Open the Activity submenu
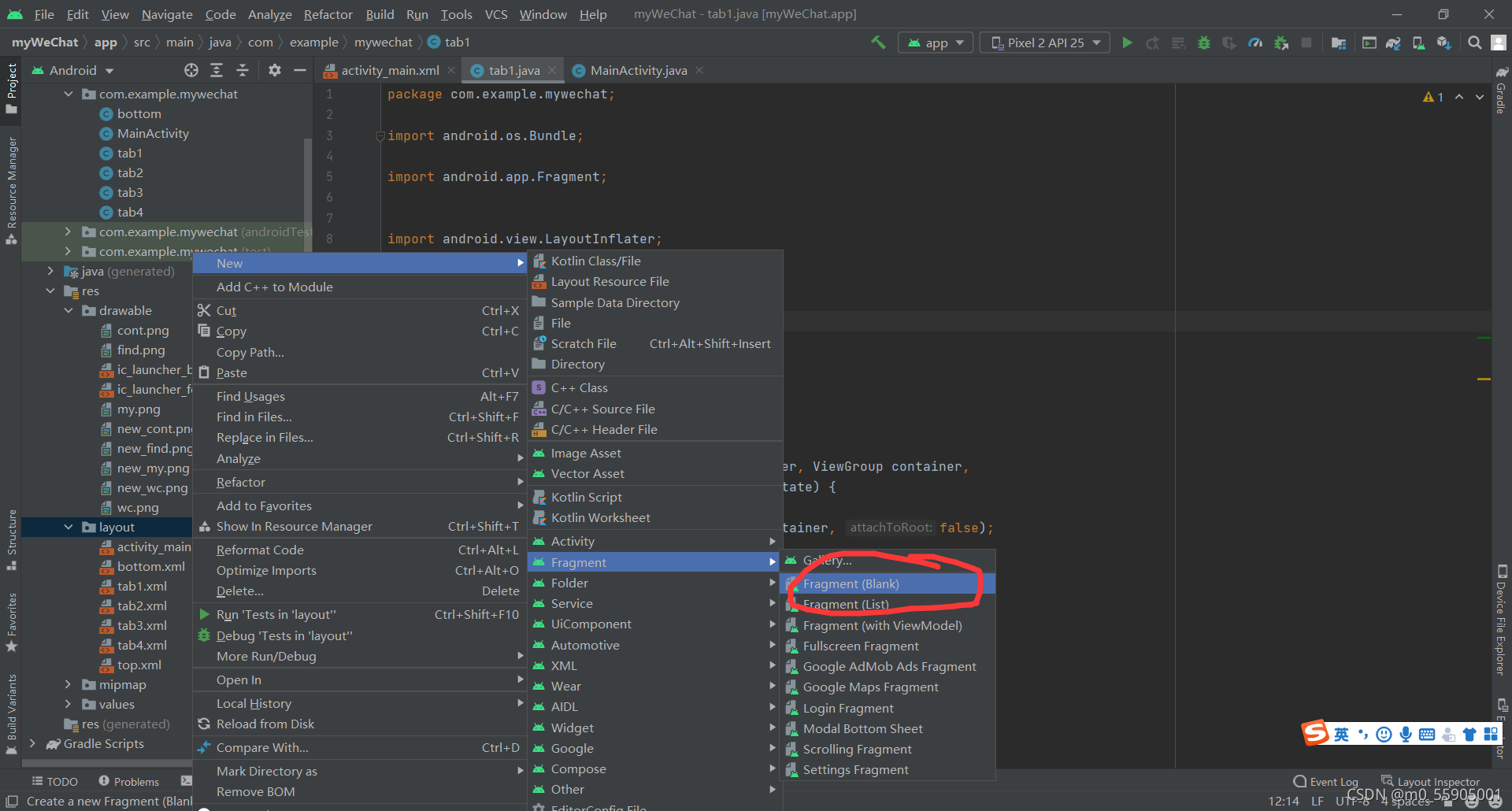Screen dimensions: 1512x811 tap(655, 541)
